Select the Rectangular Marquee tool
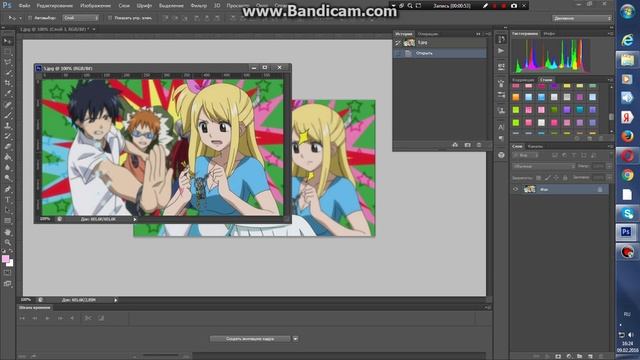 pos(7,52)
